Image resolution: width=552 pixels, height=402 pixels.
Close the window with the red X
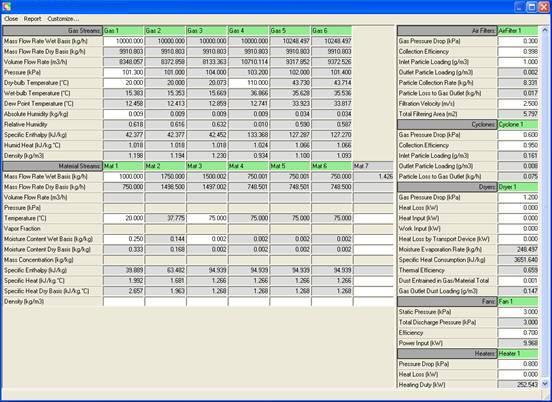(x=544, y=7)
